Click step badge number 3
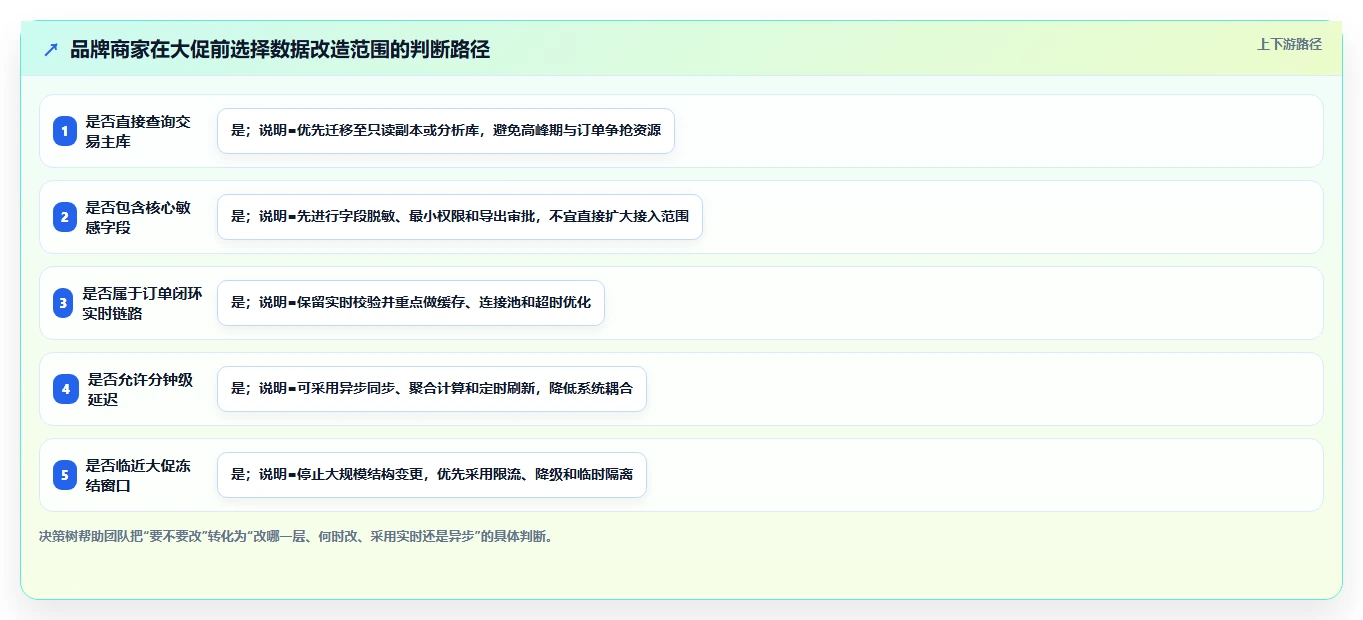This screenshot has width=1363, height=620. pyautogui.click(x=63, y=303)
